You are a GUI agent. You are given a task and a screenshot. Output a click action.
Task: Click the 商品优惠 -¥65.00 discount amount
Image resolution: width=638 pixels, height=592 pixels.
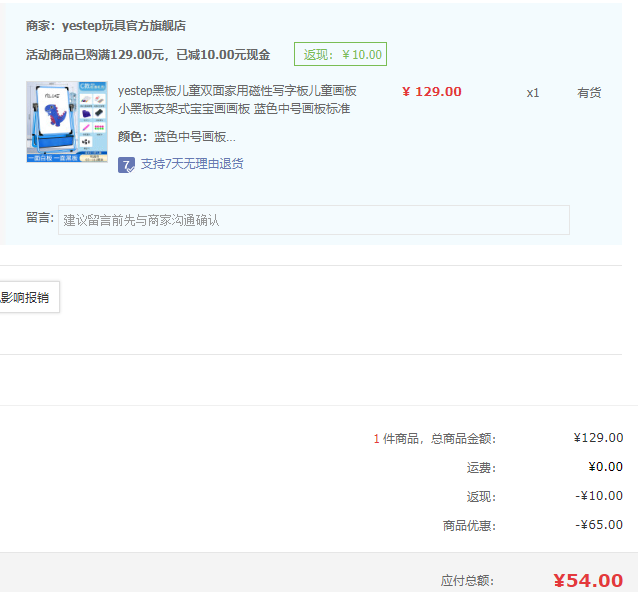click(599, 525)
